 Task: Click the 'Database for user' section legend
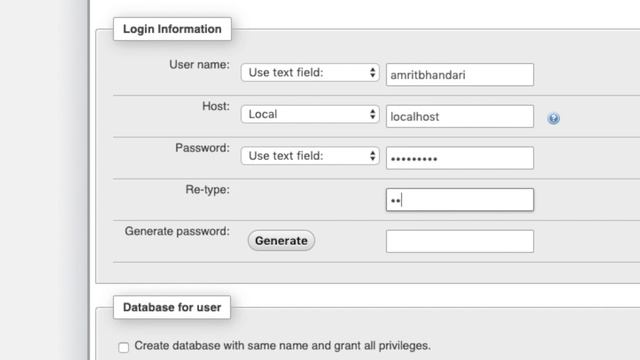[x=172, y=307]
